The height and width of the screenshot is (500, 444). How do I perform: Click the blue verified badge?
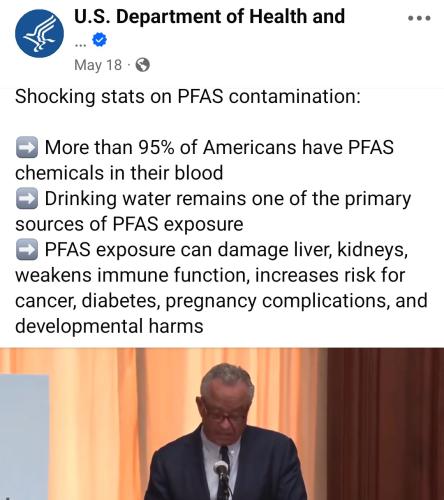click(99, 40)
